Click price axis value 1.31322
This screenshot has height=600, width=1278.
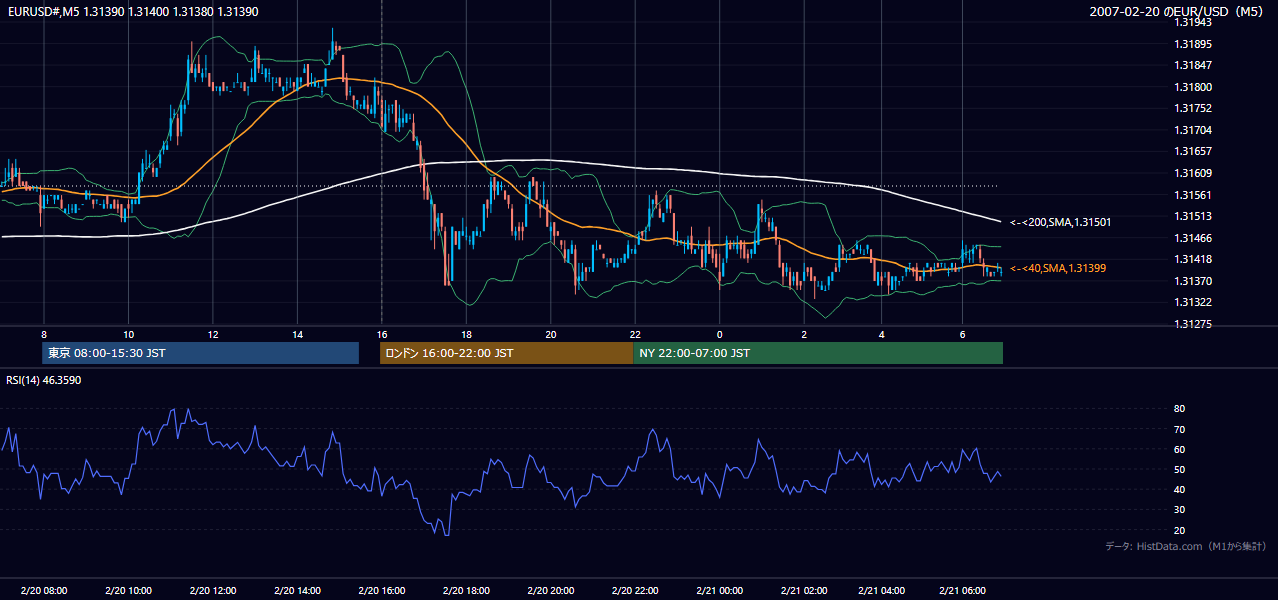point(1193,302)
